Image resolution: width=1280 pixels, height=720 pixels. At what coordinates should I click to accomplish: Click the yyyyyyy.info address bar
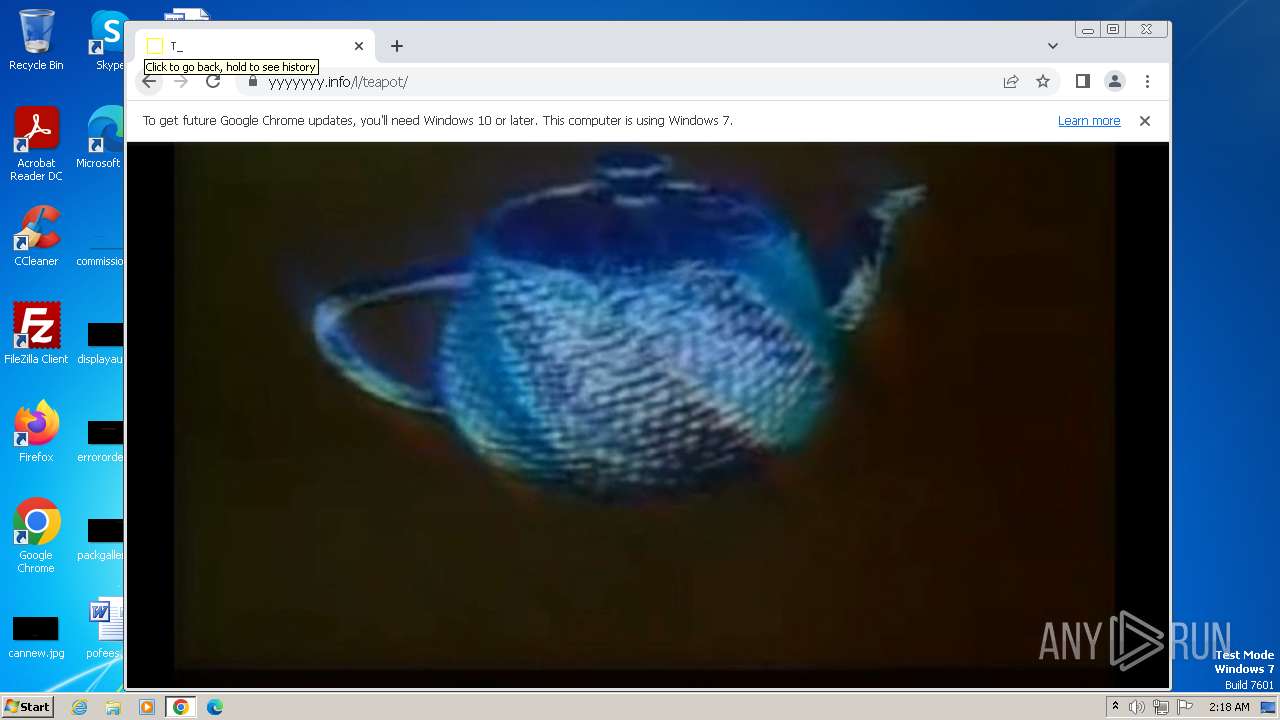(620, 82)
